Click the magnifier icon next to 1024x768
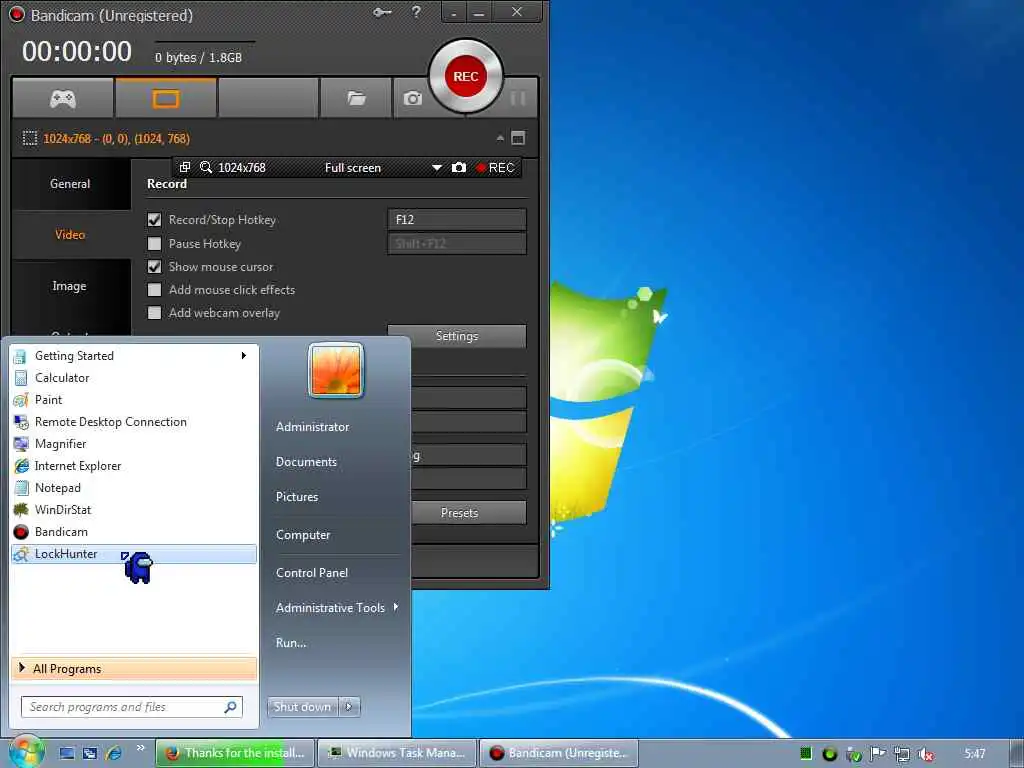The height and width of the screenshot is (768, 1024). point(206,167)
